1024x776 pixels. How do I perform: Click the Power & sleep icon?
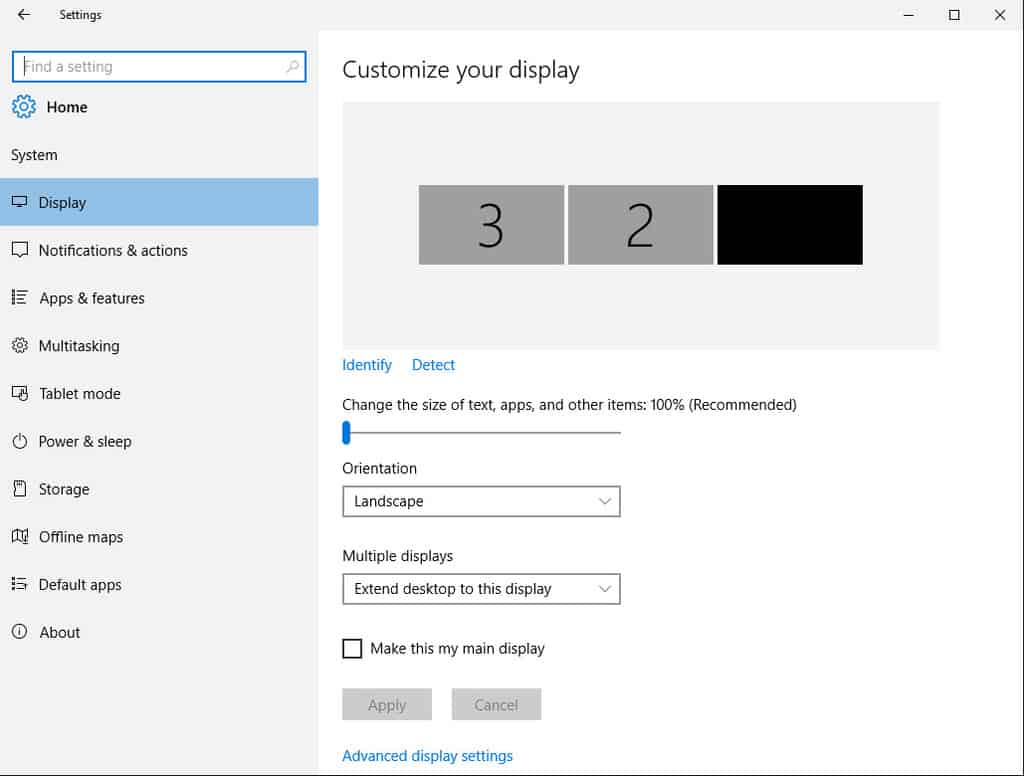point(20,441)
